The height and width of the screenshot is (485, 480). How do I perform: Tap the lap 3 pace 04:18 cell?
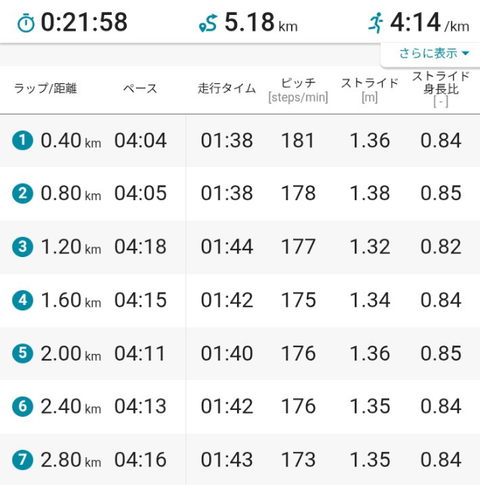click(x=140, y=247)
